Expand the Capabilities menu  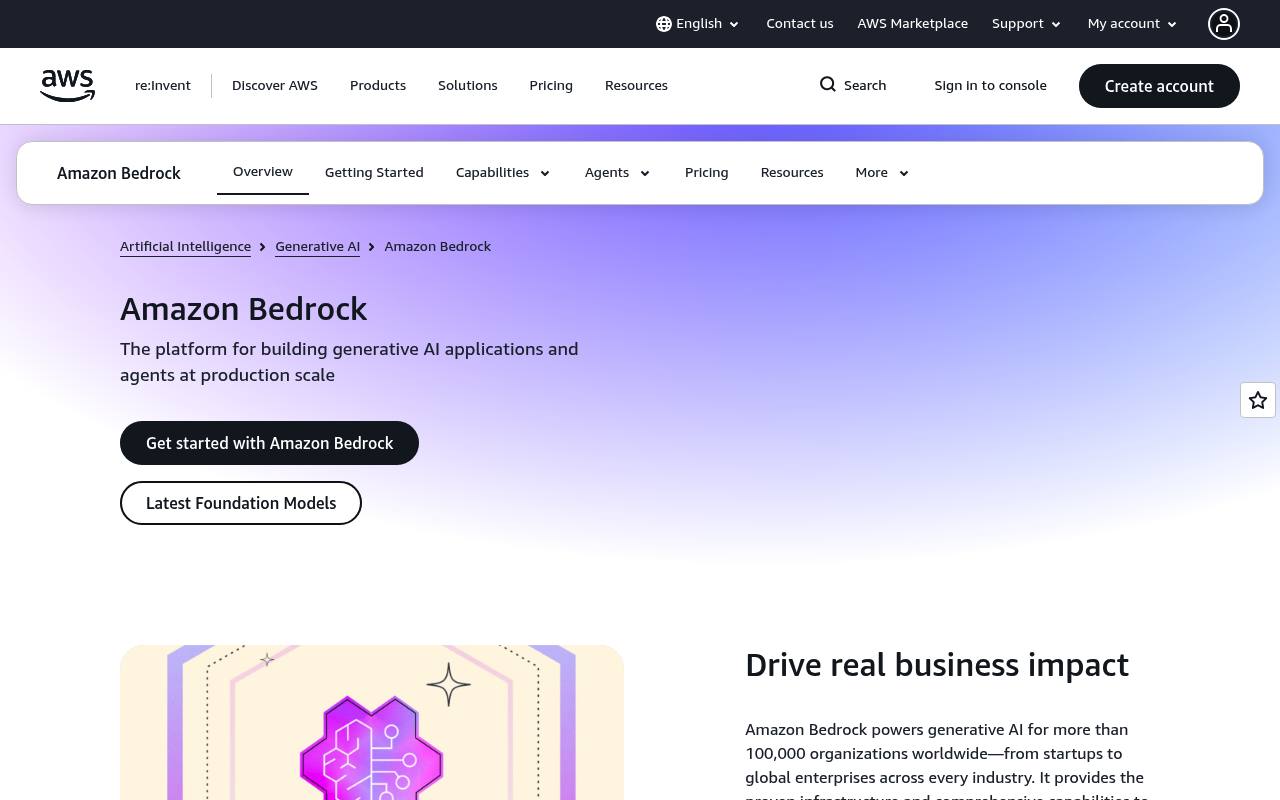(504, 173)
